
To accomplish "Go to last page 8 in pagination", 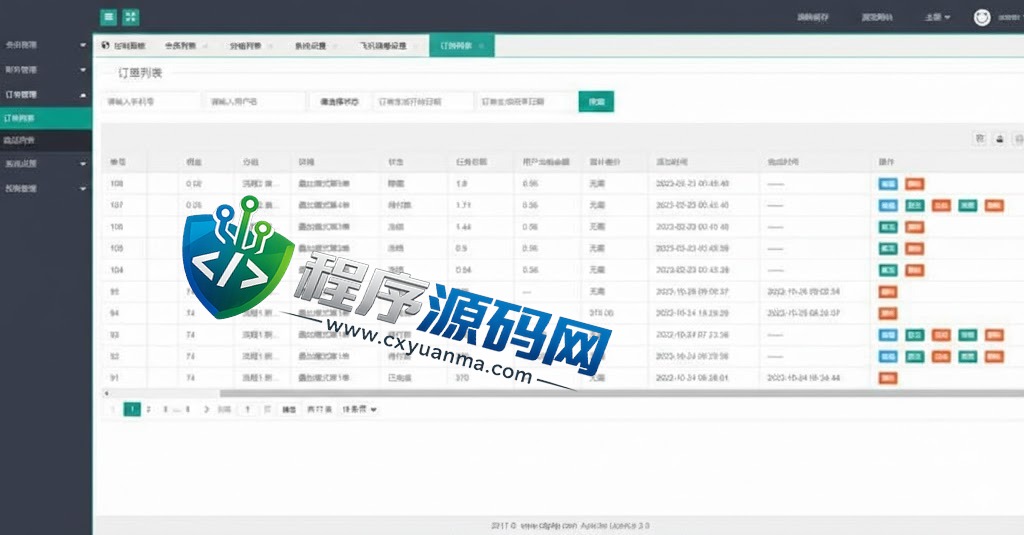I will [188, 410].
